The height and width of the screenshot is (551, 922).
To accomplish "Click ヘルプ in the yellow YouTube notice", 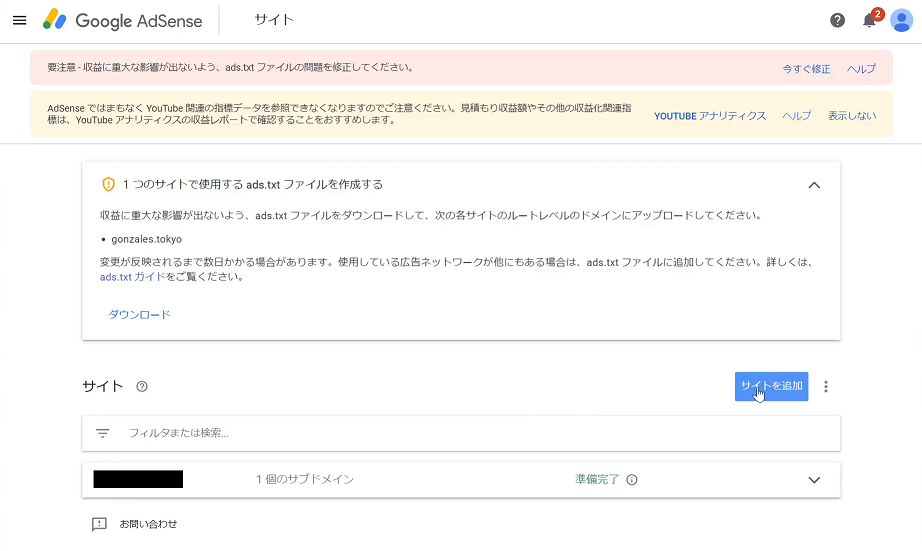I will tap(797, 116).
